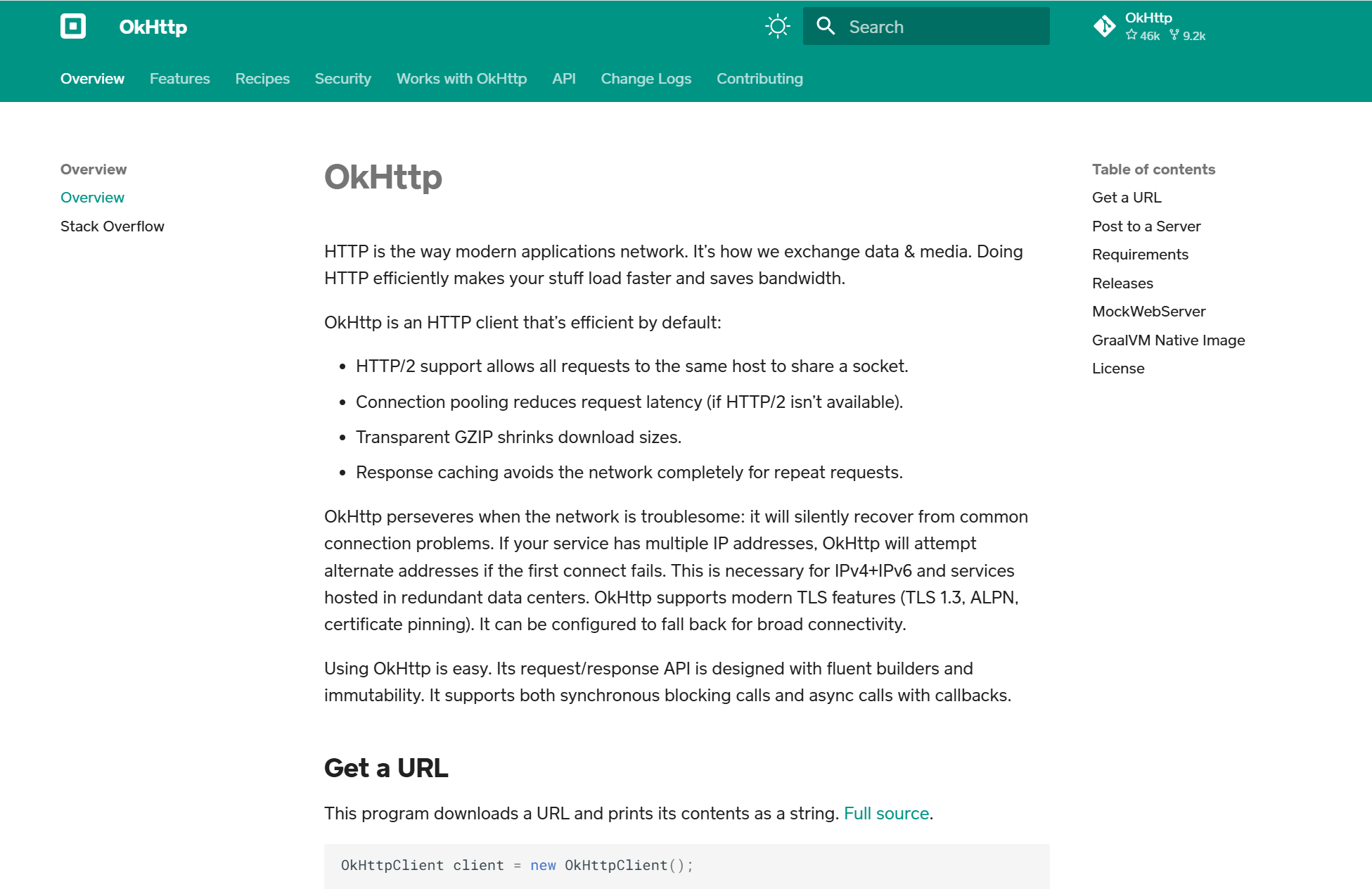The height and width of the screenshot is (889, 1372).
Task: Click the git repository icon
Action: [1104, 27]
